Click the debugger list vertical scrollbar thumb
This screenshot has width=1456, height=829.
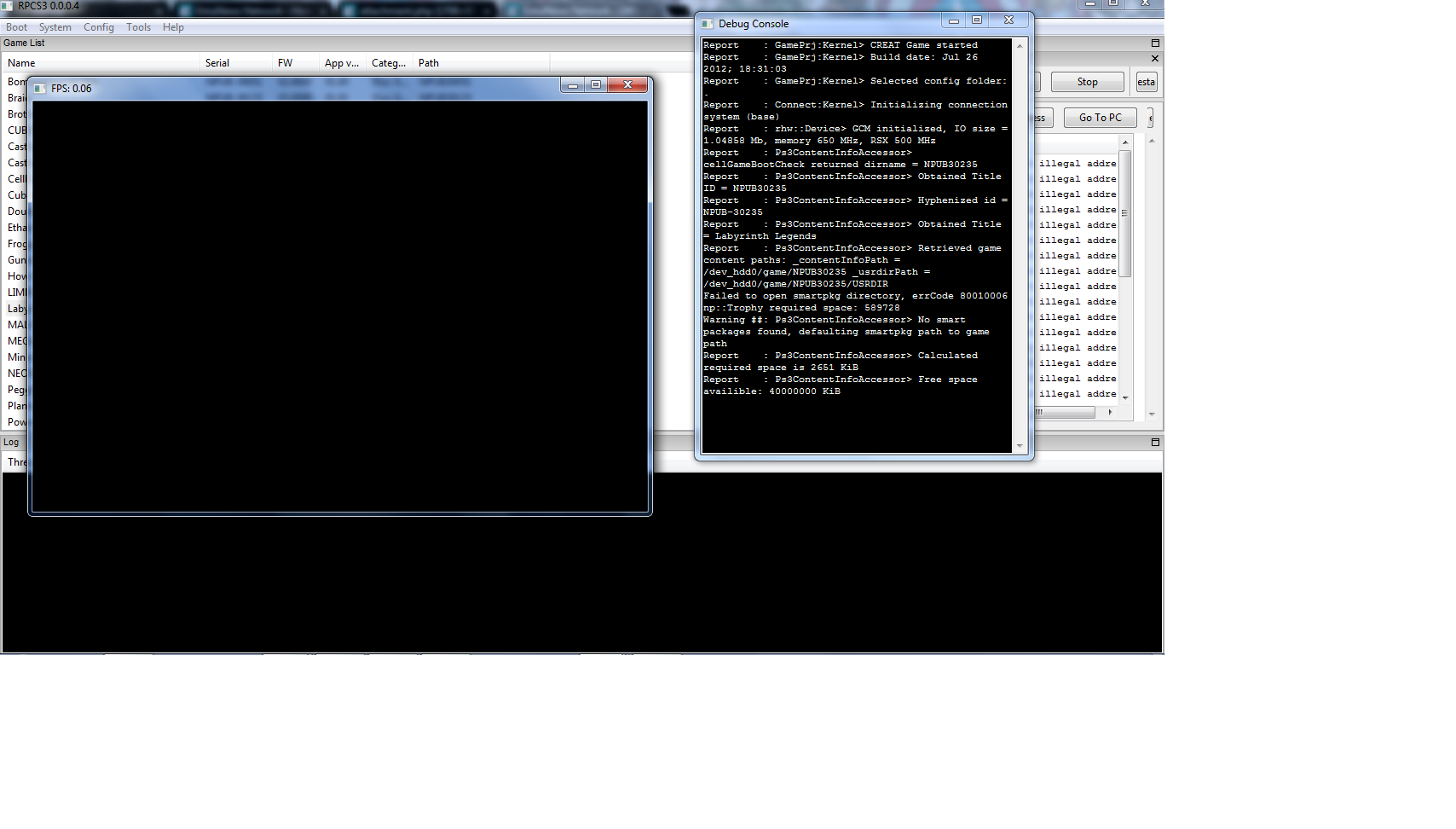pos(1125,213)
